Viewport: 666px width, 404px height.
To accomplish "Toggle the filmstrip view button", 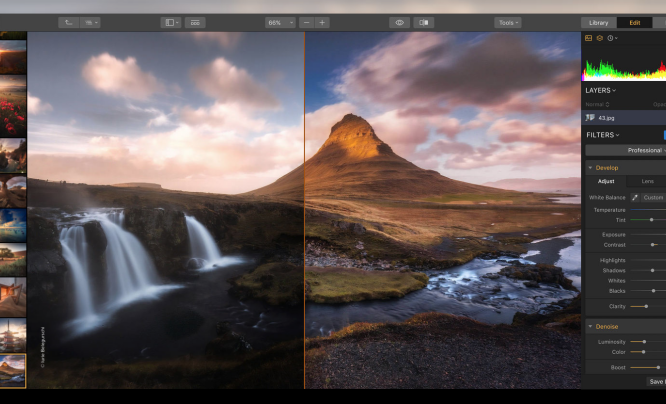I will pyautogui.click(x=195, y=23).
